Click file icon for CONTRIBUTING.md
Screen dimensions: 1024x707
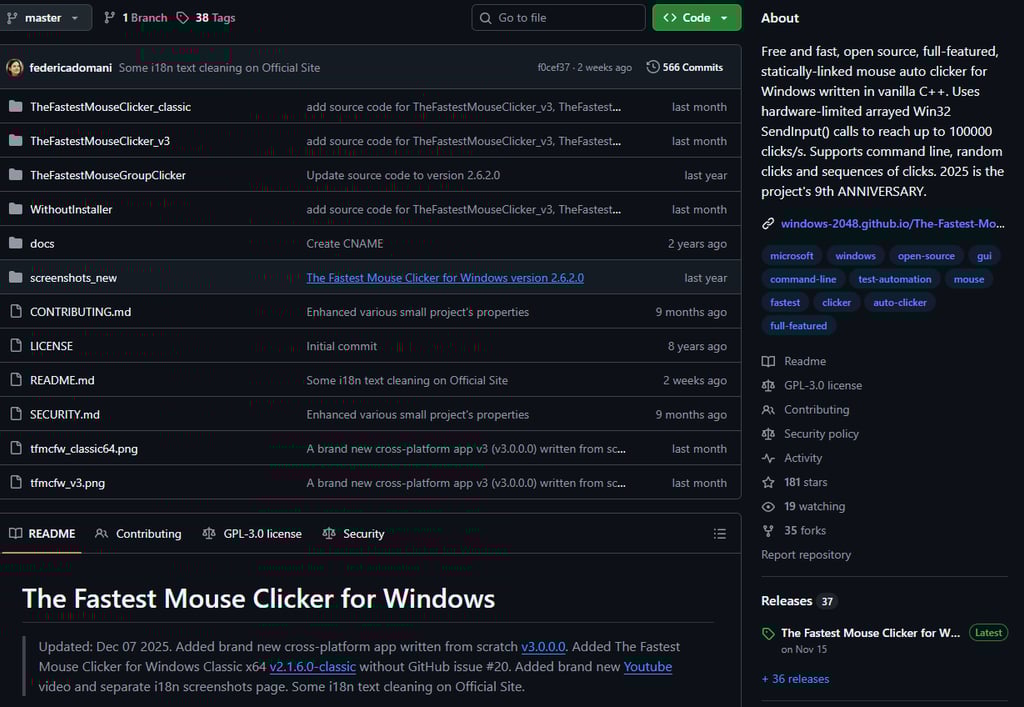16,312
